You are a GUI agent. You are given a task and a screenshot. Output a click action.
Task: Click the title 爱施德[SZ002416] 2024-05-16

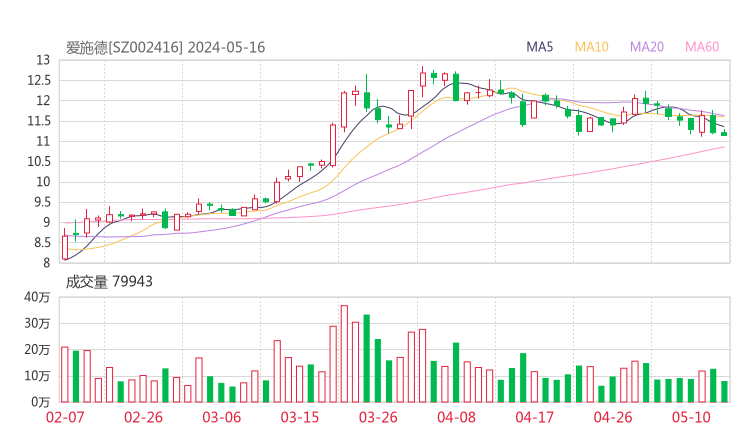tap(165, 47)
